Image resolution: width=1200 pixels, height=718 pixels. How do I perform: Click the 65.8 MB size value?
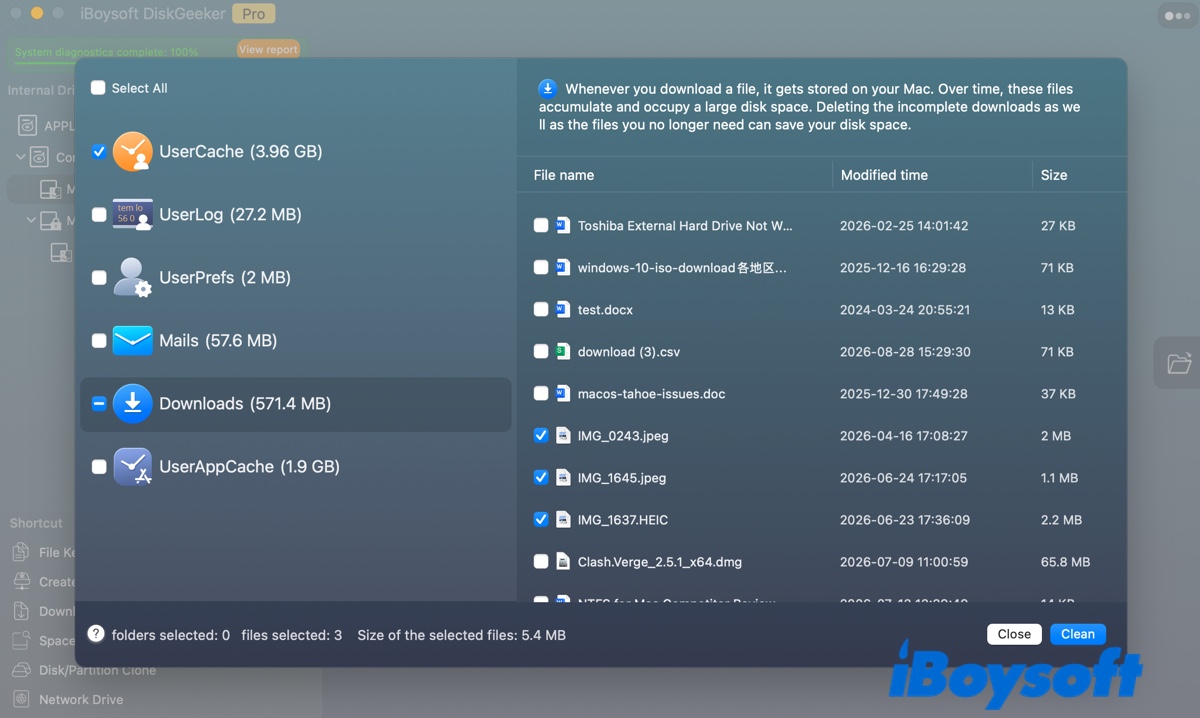click(1065, 562)
